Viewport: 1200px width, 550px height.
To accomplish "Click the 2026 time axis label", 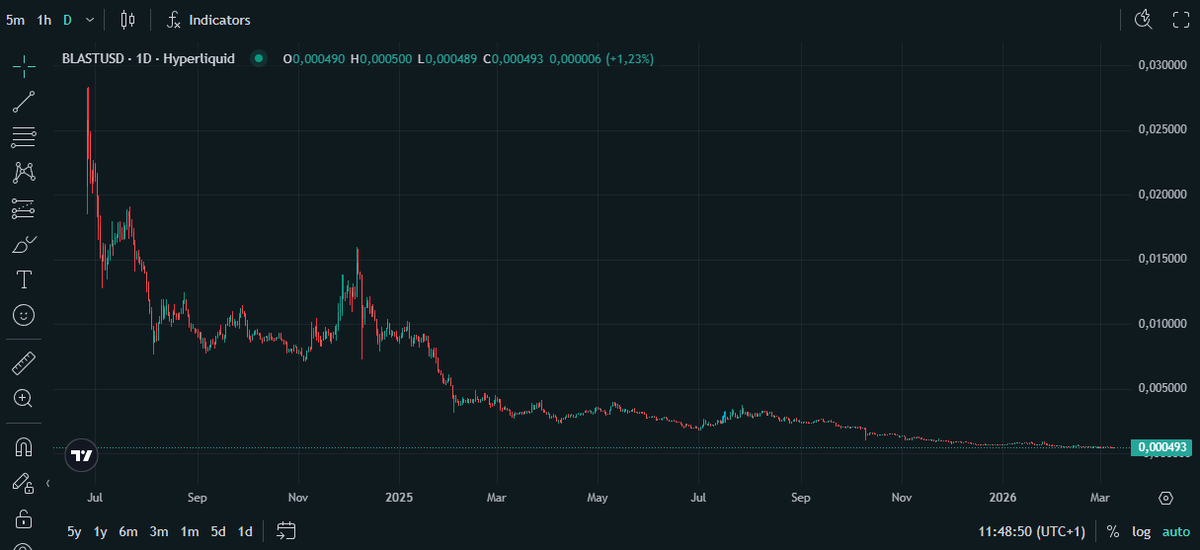I will click(x=1003, y=497).
